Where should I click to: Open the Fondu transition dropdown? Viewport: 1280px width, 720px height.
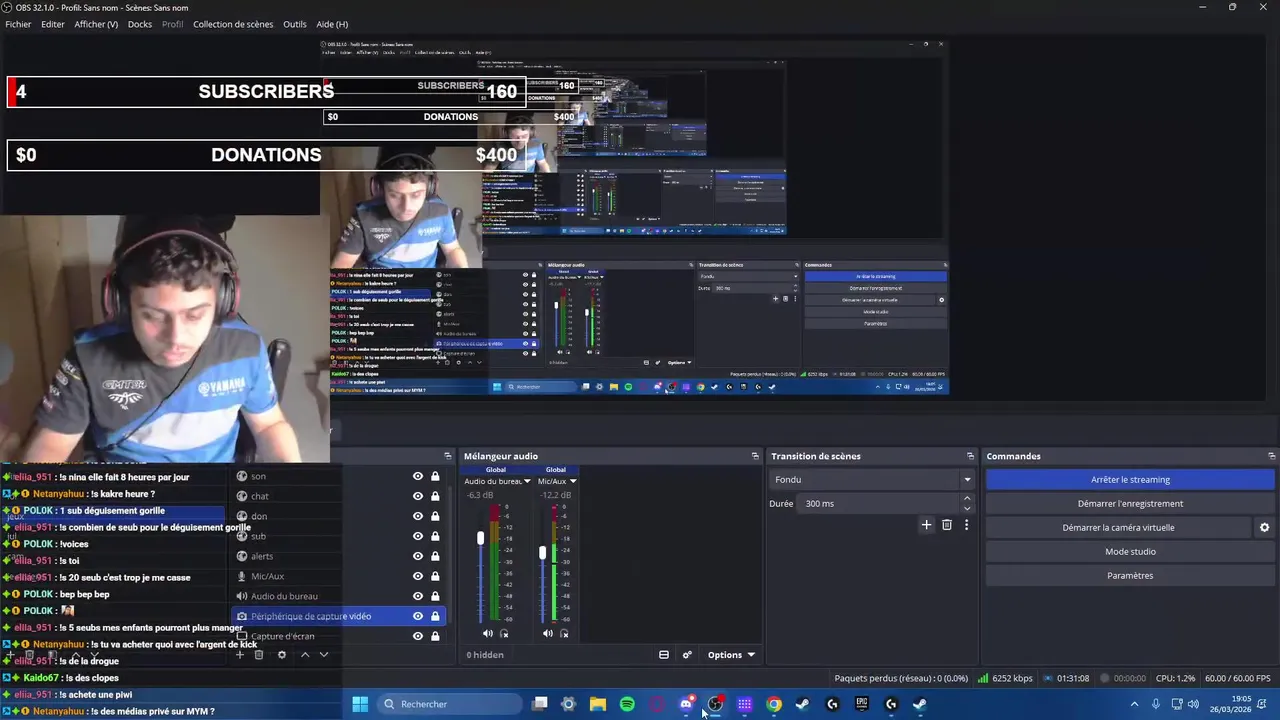point(872,479)
